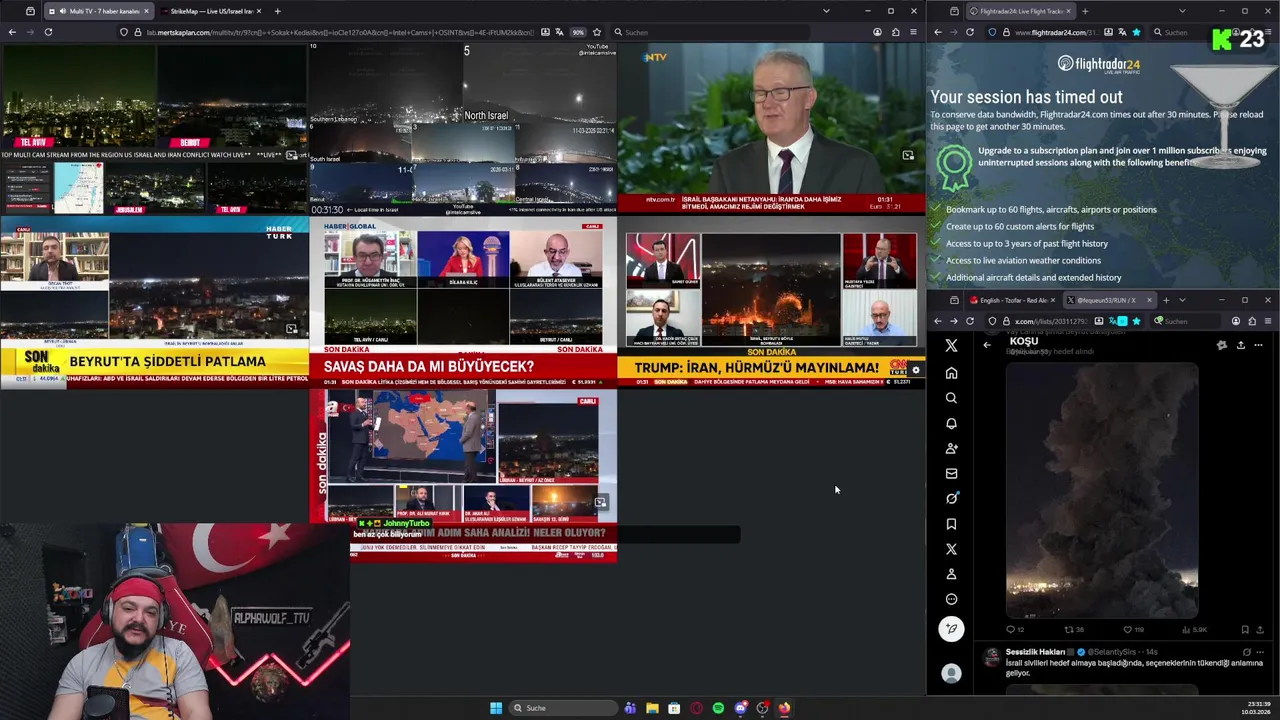Image resolution: width=1280 pixels, height=720 pixels.
Task: Open the X window hamburger menu
Action: [1268, 321]
